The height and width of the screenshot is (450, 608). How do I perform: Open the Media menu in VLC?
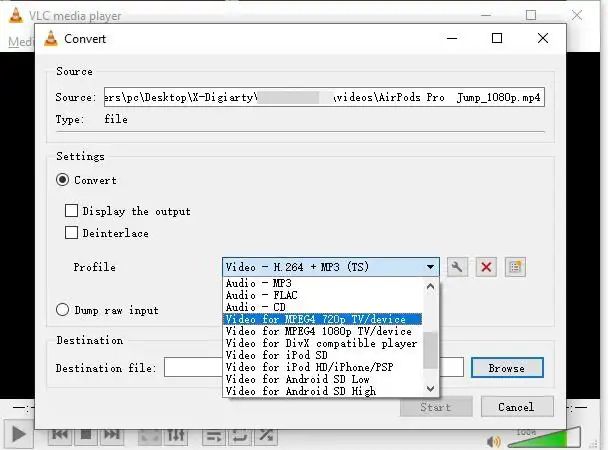(20, 41)
